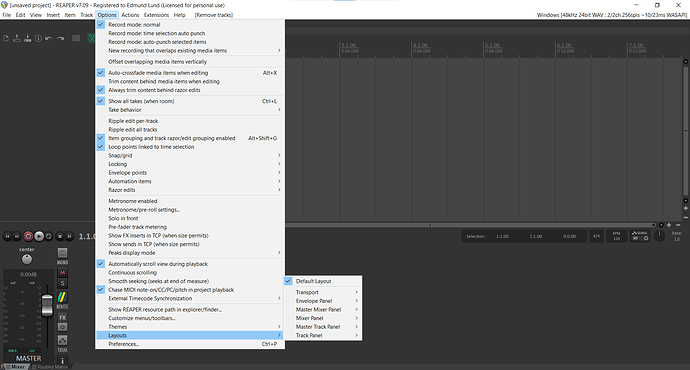The image size is (690, 370).
Task: Click the REAPER application icon in the title bar
Action: [4, 5]
